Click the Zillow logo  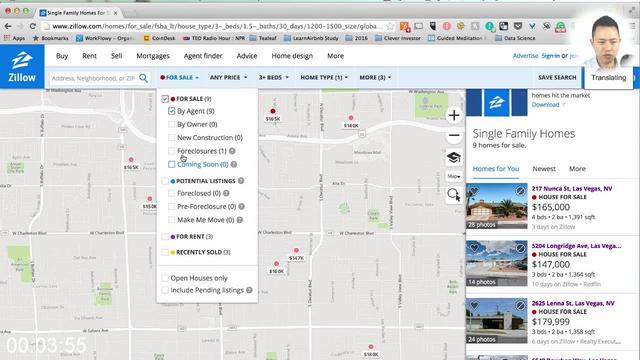[22, 67]
